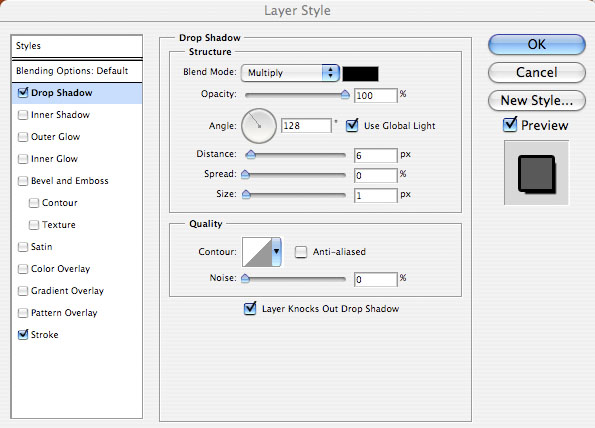Image resolution: width=595 pixels, height=428 pixels.
Task: Open the Stroke settings item
Action: pyautogui.click(x=44, y=335)
